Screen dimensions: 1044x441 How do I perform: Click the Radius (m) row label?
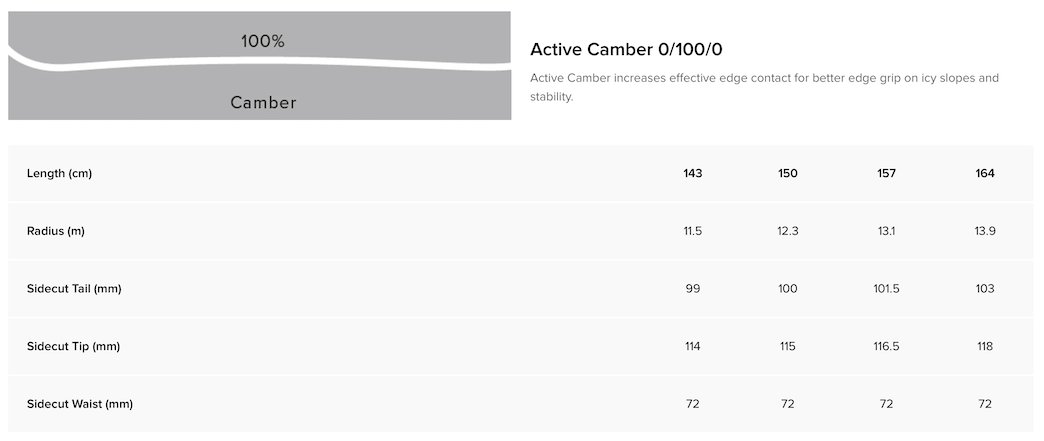(56, 231)
